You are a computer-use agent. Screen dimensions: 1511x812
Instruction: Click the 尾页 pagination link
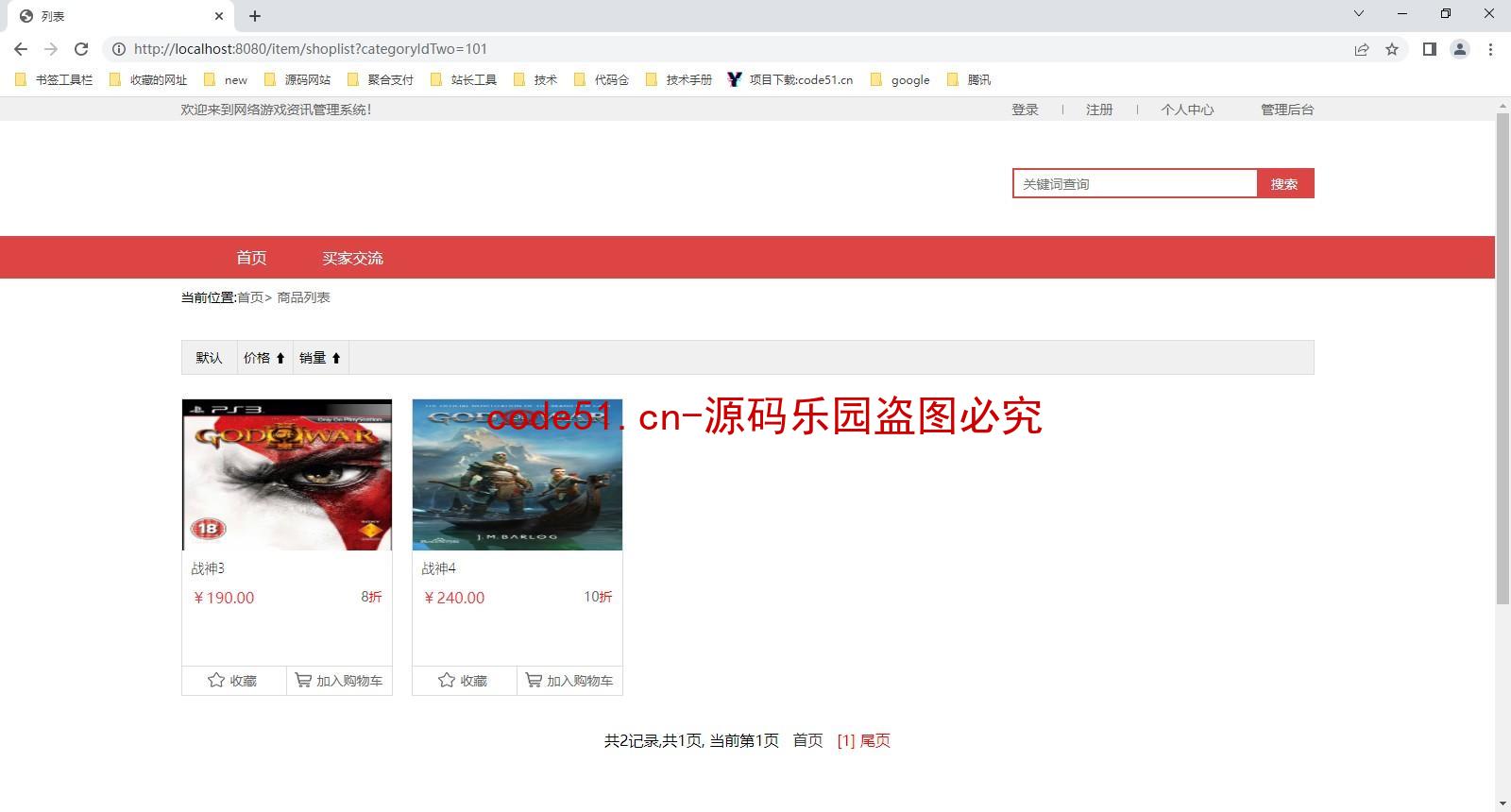point(875,741)
